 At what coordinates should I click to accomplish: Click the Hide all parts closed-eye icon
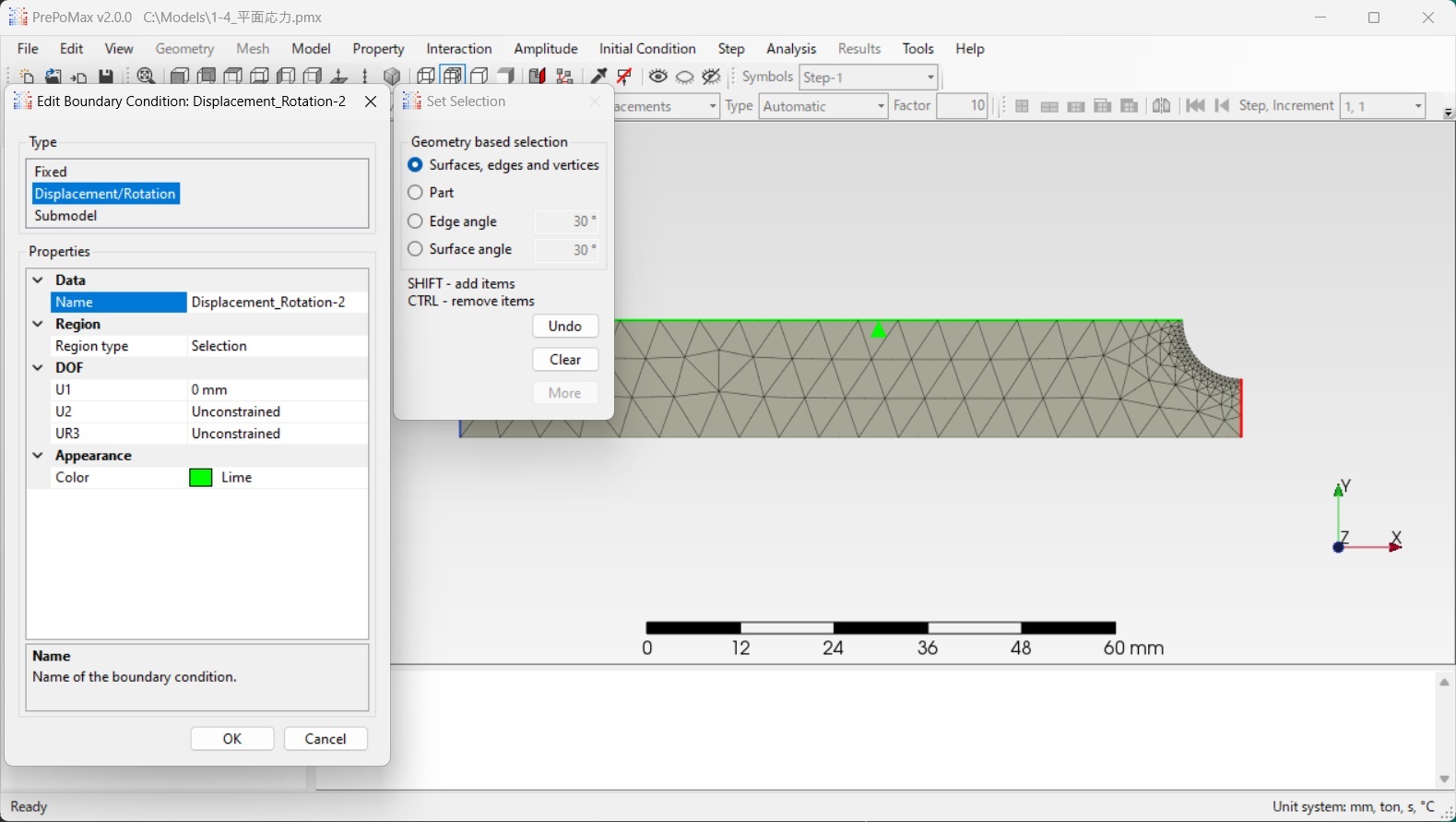(684, 77)
